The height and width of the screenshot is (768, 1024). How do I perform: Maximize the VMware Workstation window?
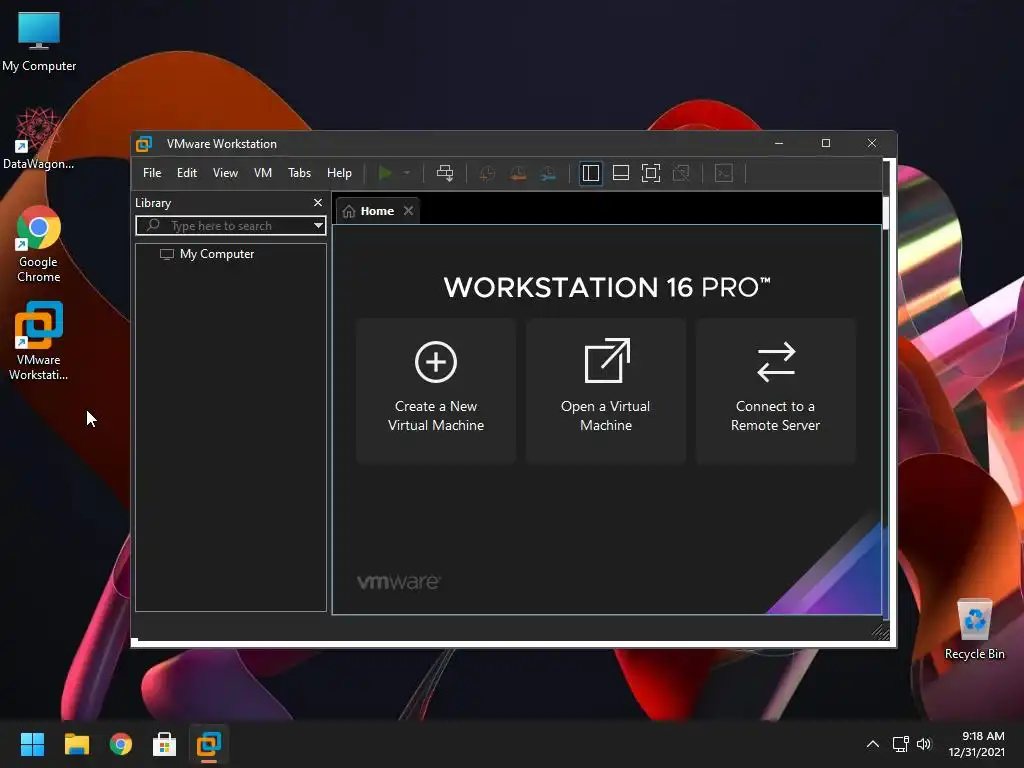coord(825,143)
